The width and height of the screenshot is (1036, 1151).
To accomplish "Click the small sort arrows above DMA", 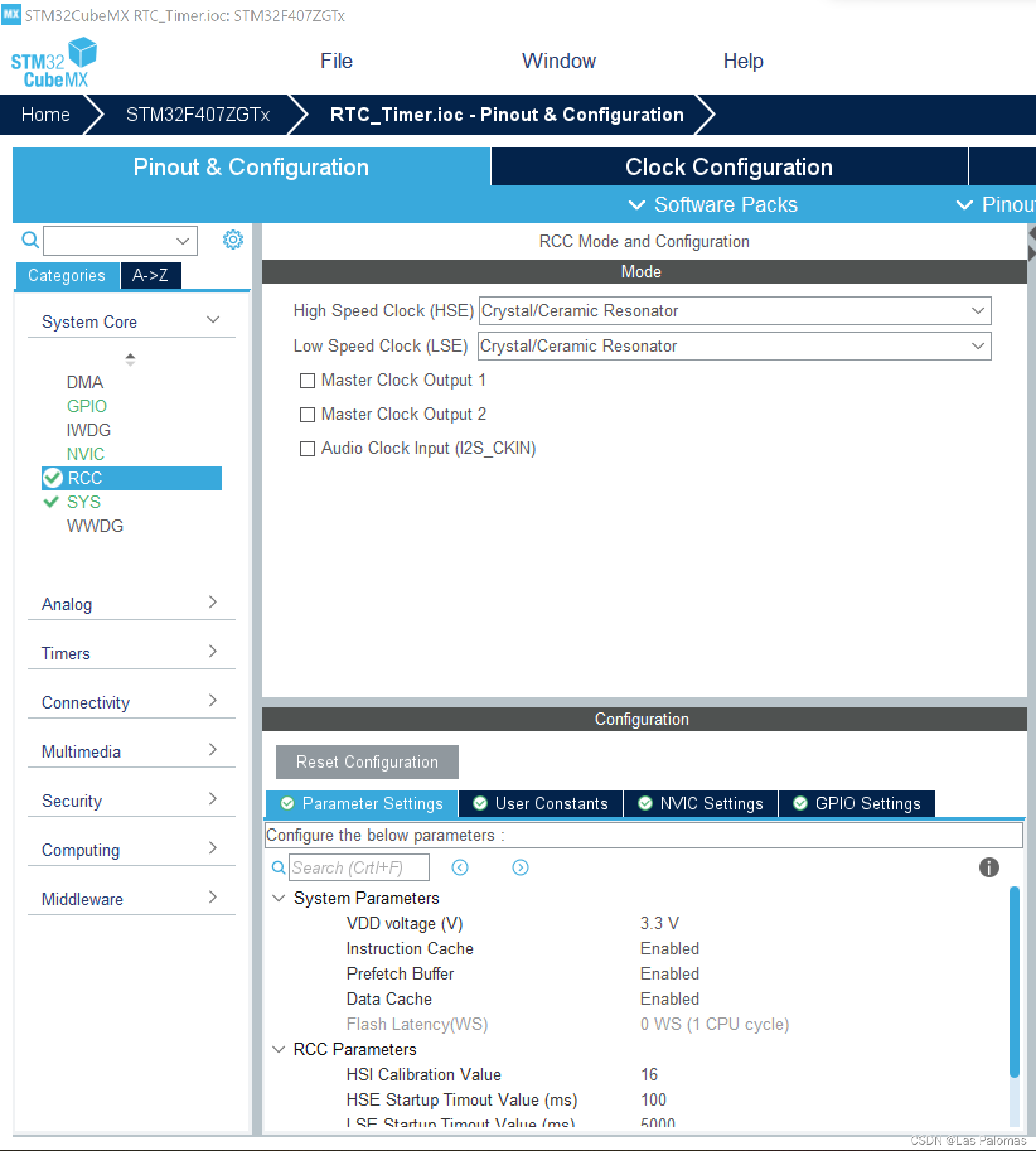I will [130, 359].
